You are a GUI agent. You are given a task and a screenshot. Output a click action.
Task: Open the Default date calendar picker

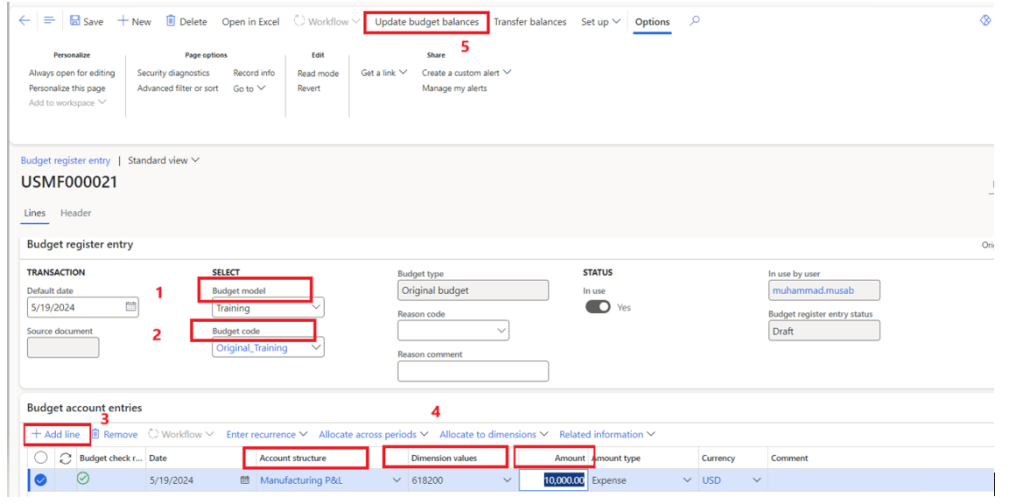[x=131, y=307]
